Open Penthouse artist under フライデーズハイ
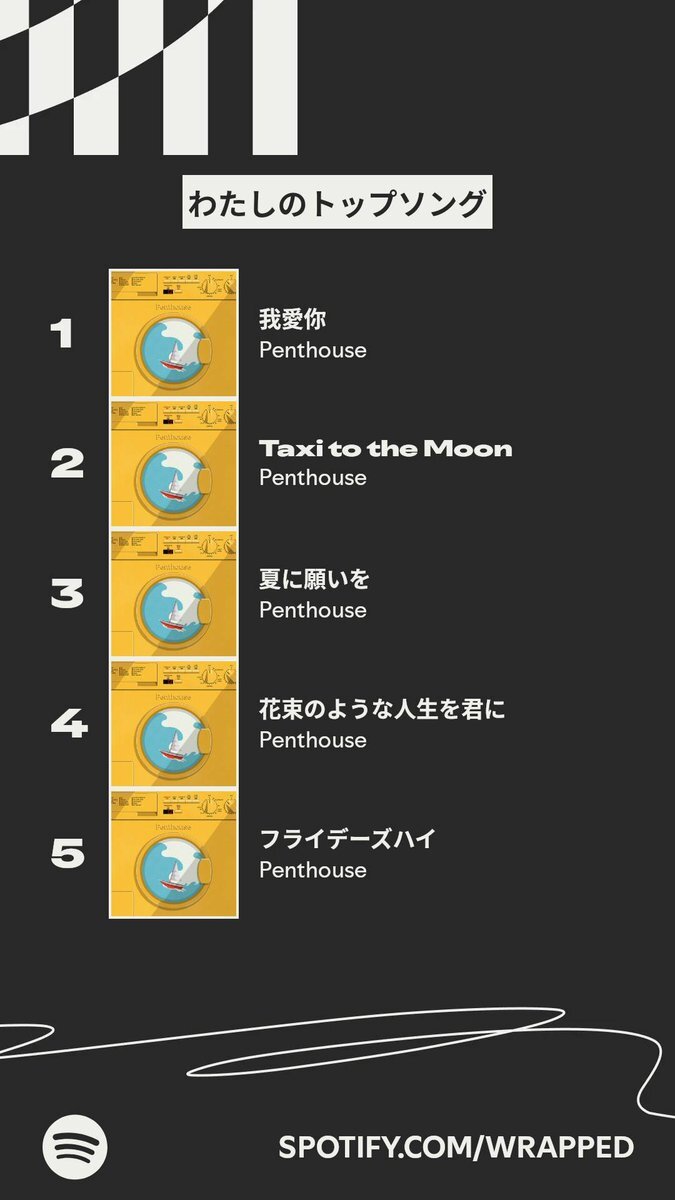 tap(313, 870)
